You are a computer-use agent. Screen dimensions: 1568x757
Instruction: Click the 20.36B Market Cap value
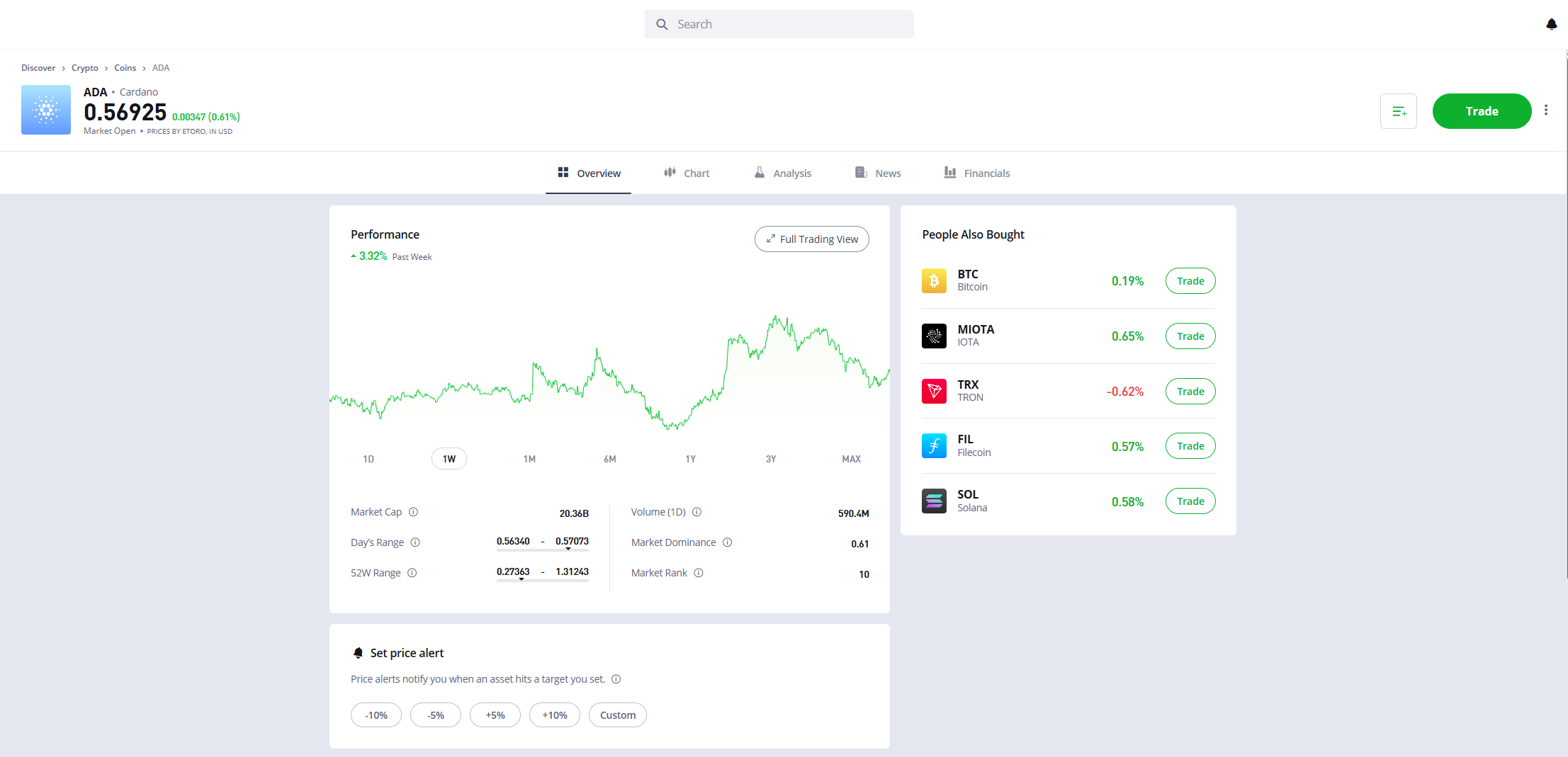tap(574, 513)
